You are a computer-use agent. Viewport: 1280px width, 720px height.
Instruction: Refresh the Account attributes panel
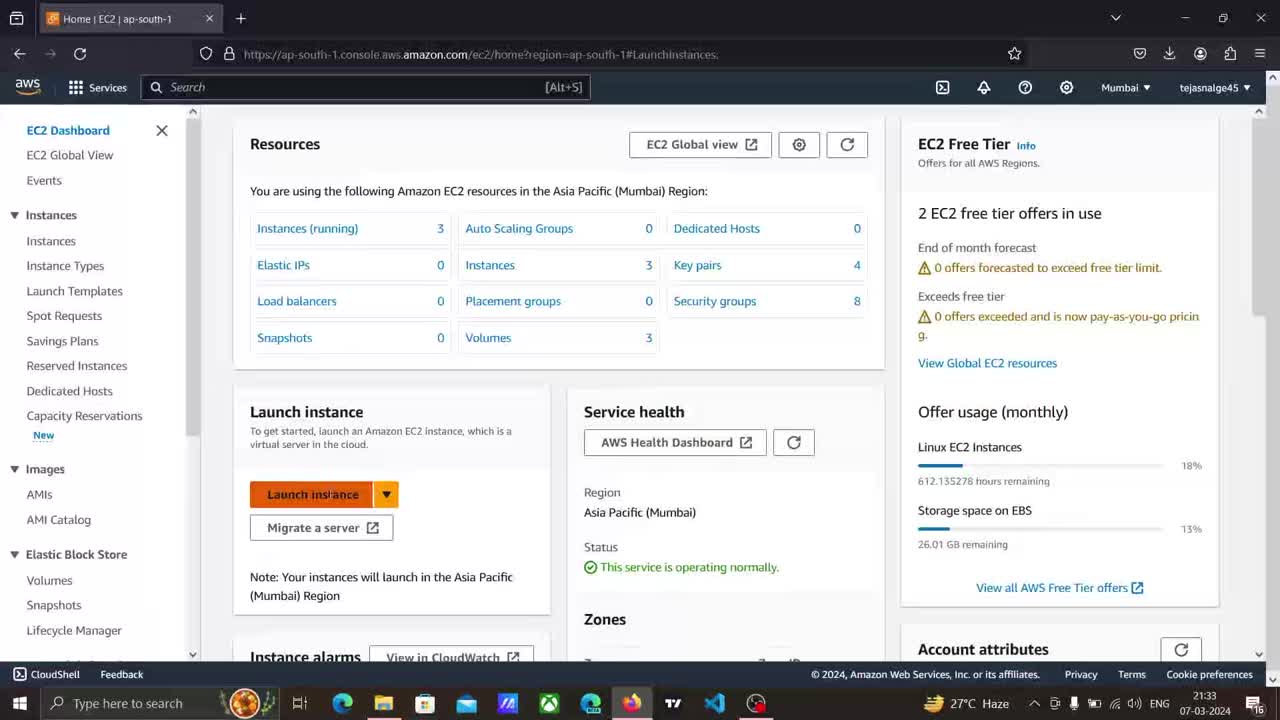1181,650
